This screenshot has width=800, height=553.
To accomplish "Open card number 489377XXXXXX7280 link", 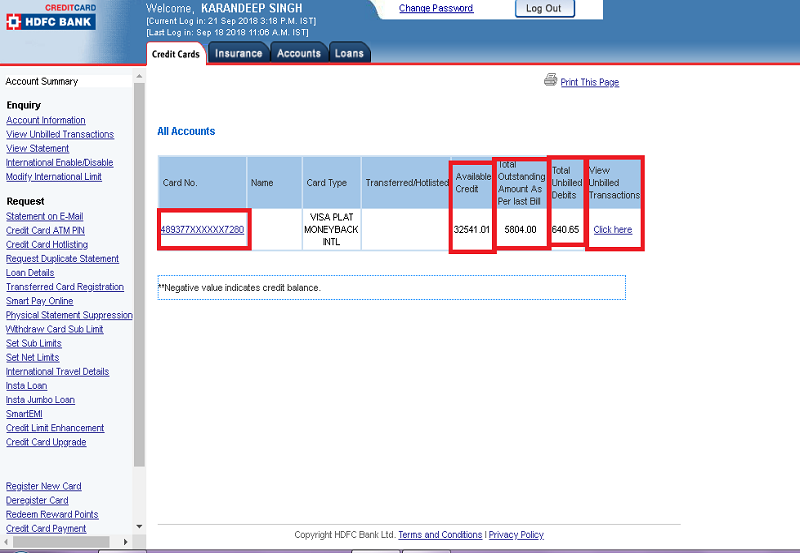I will (x=203, y=230).
